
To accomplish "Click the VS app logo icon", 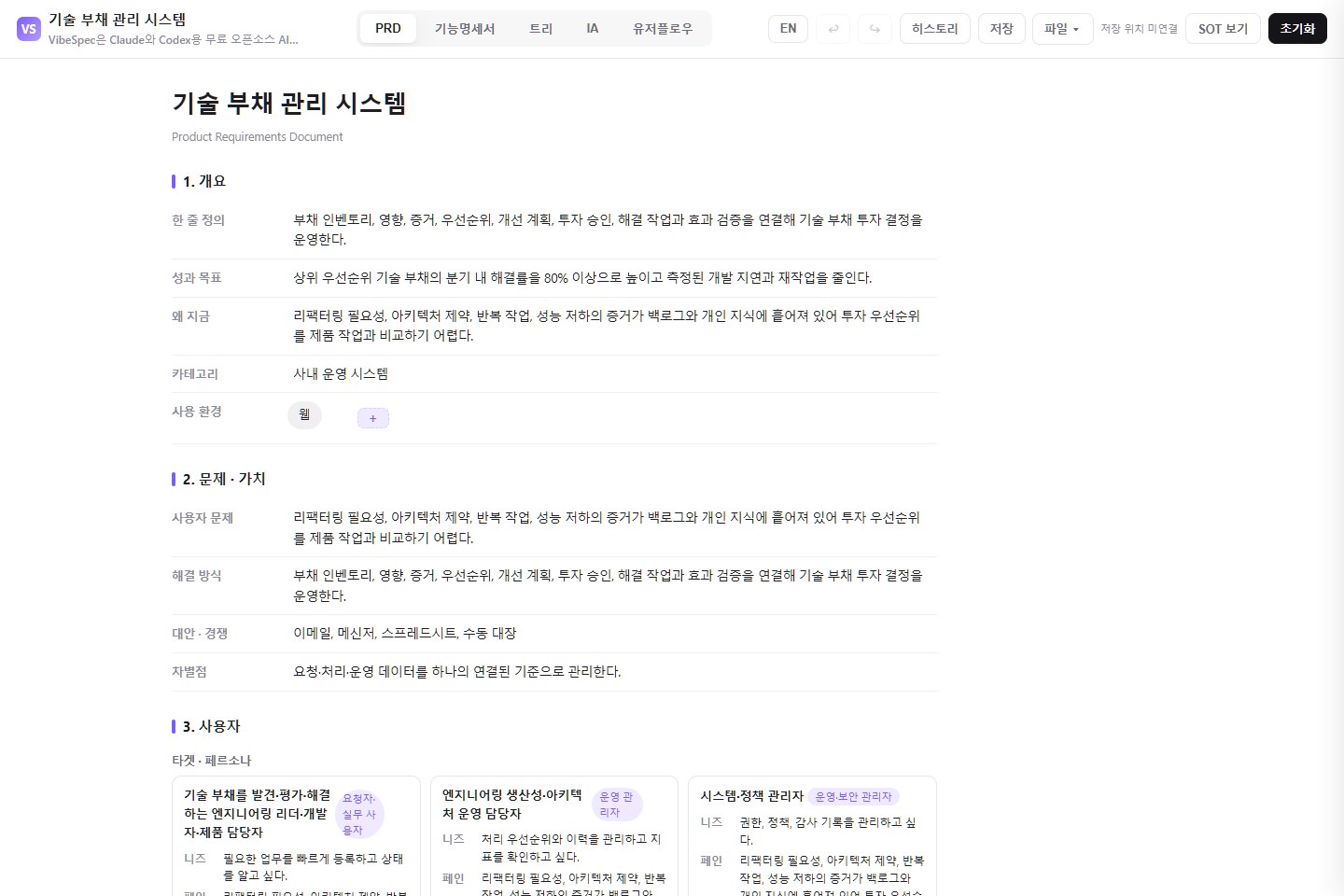I will [29, 29].
